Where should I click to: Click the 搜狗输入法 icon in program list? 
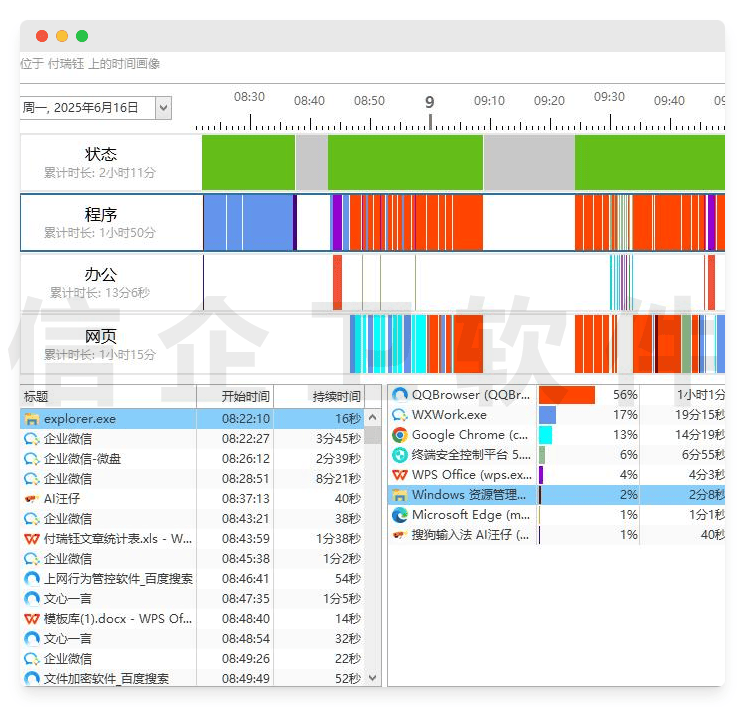[400, 535]
